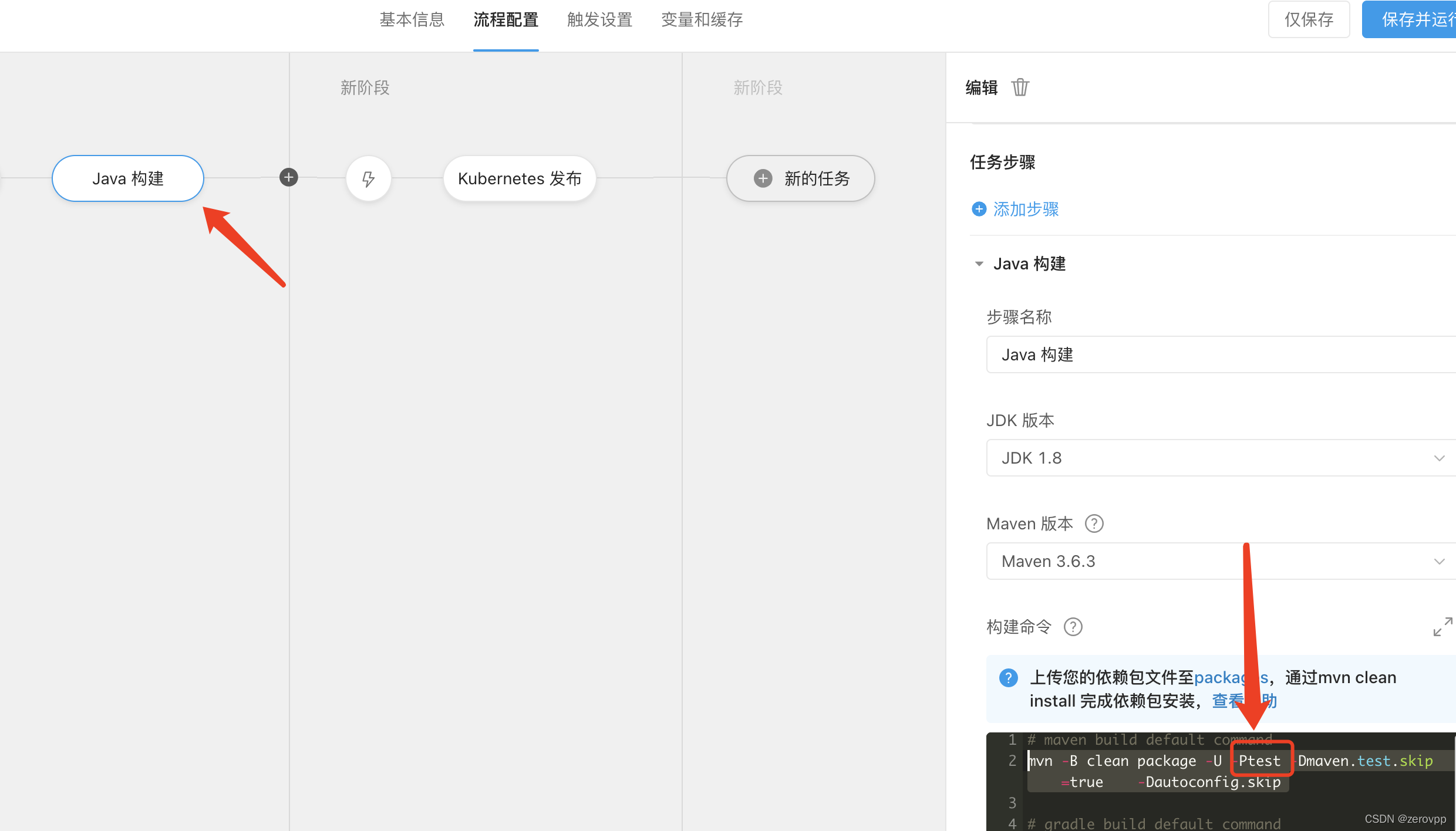The height and width of the screenshot is (831, 1456).
Task: Click the lightning trigger icon node
Action: tap(368, 178)
